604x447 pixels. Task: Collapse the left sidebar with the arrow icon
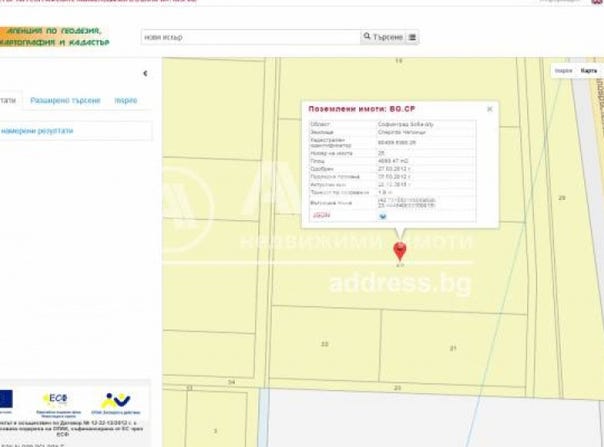(145, 73)
